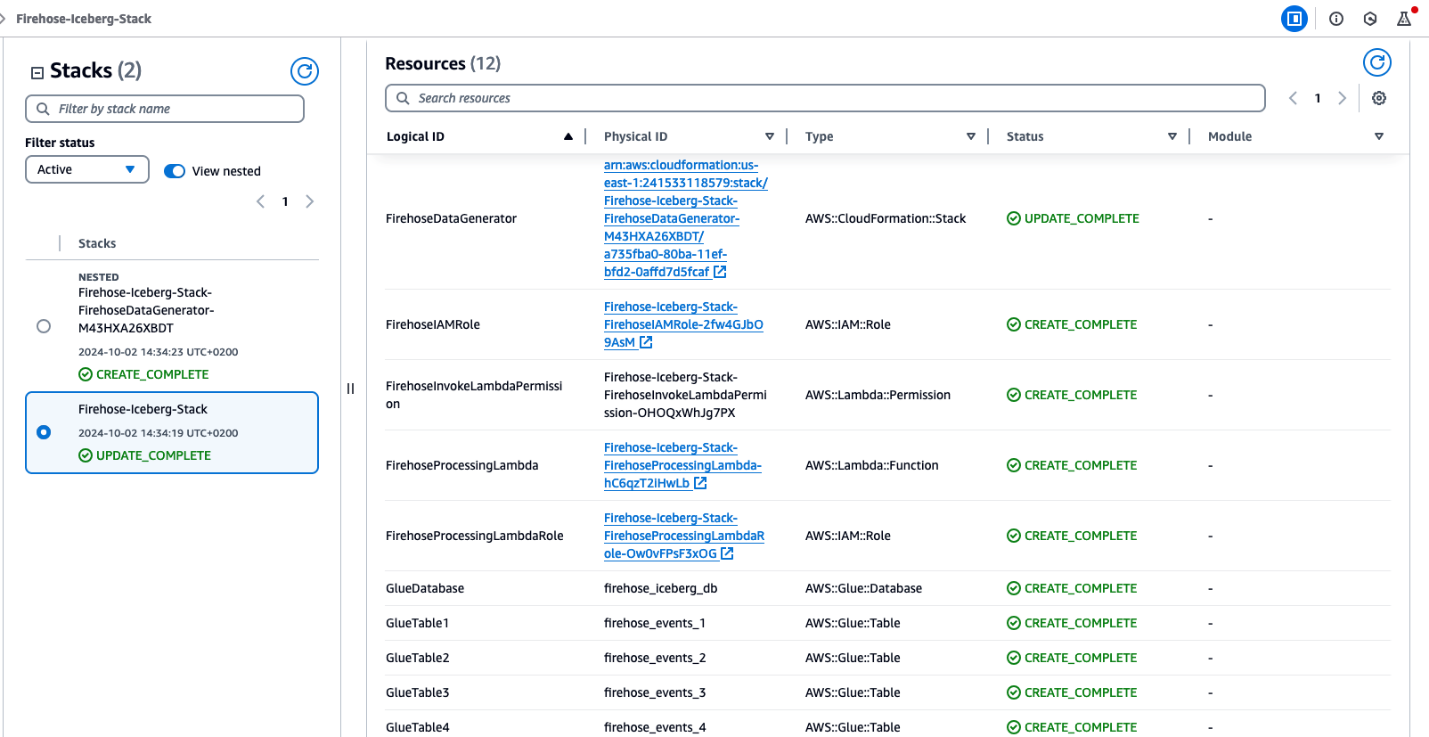
Task: Click the Resources (12) heading
Action: coord(443,64)
